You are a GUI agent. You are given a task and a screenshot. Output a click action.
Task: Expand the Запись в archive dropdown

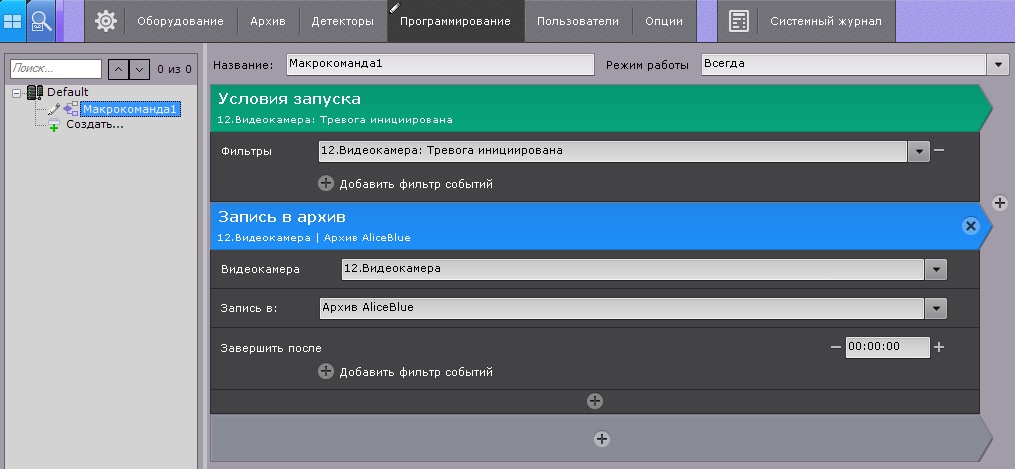click(x=935, y=308)
